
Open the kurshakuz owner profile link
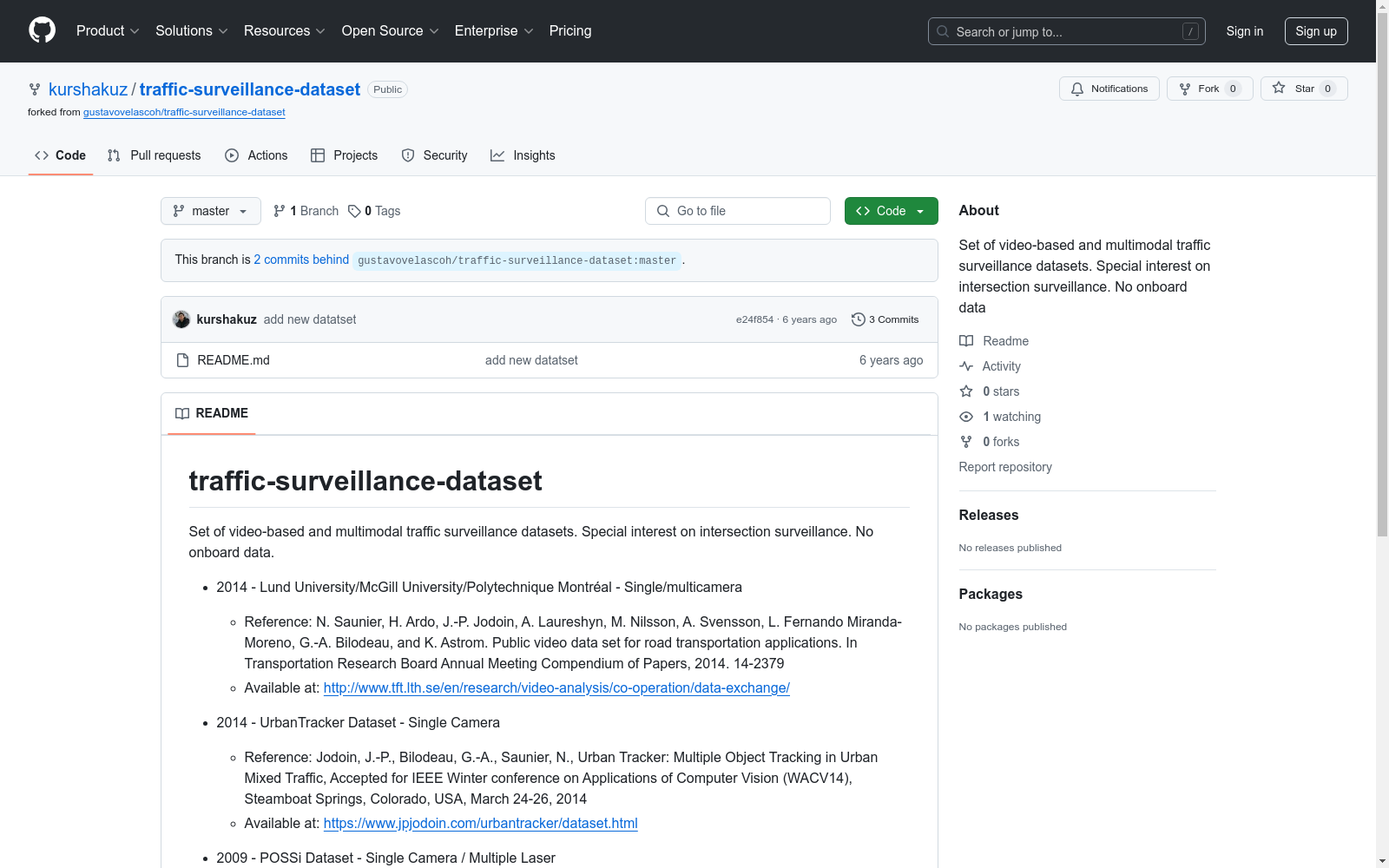point(89,89)
